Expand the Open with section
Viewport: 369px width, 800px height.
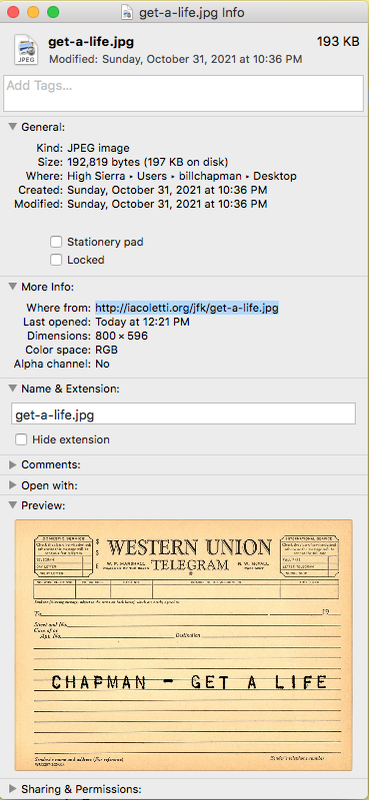tap(13, 485)
